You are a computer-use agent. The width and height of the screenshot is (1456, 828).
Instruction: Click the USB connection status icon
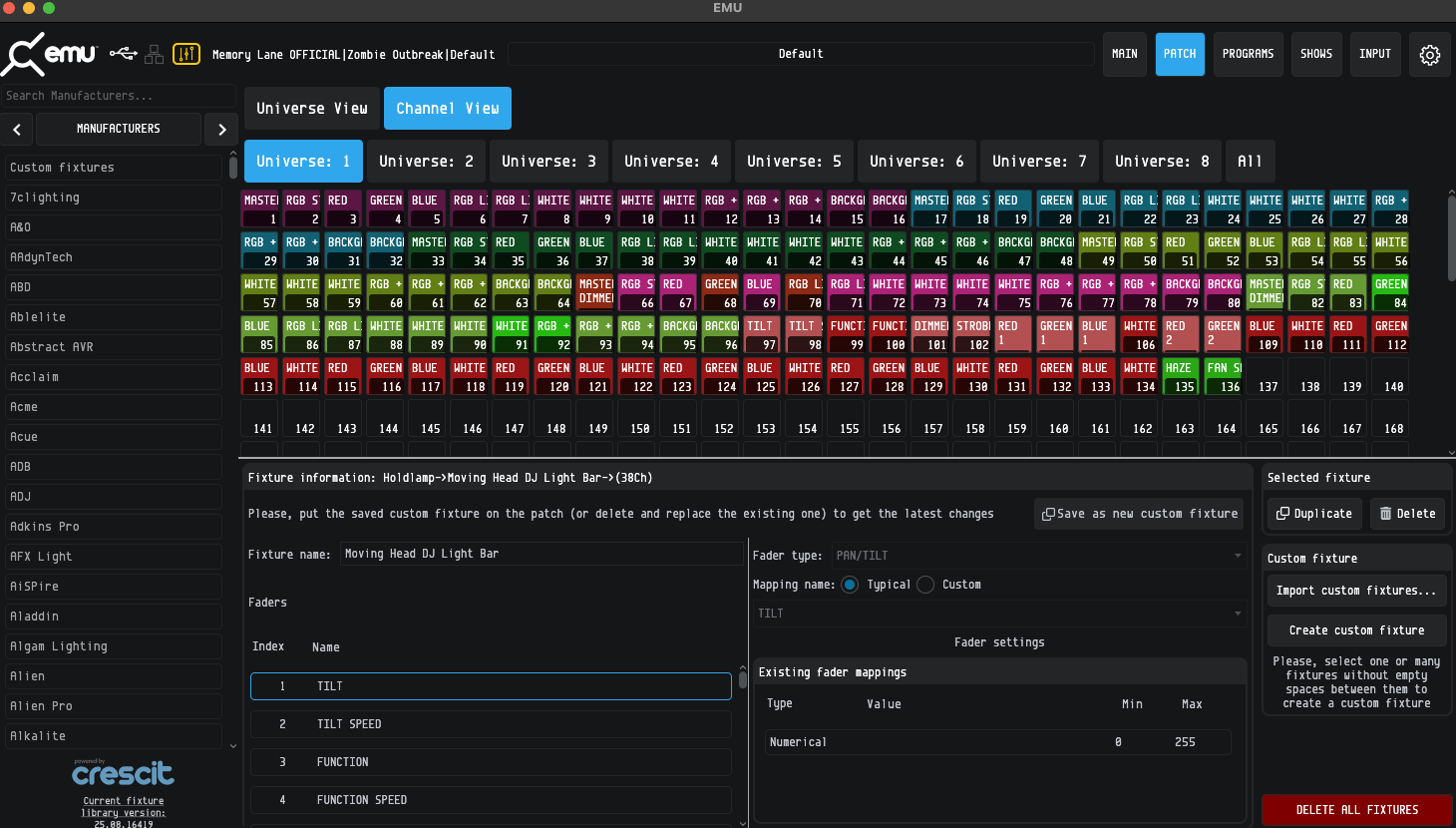pos(123,53)
